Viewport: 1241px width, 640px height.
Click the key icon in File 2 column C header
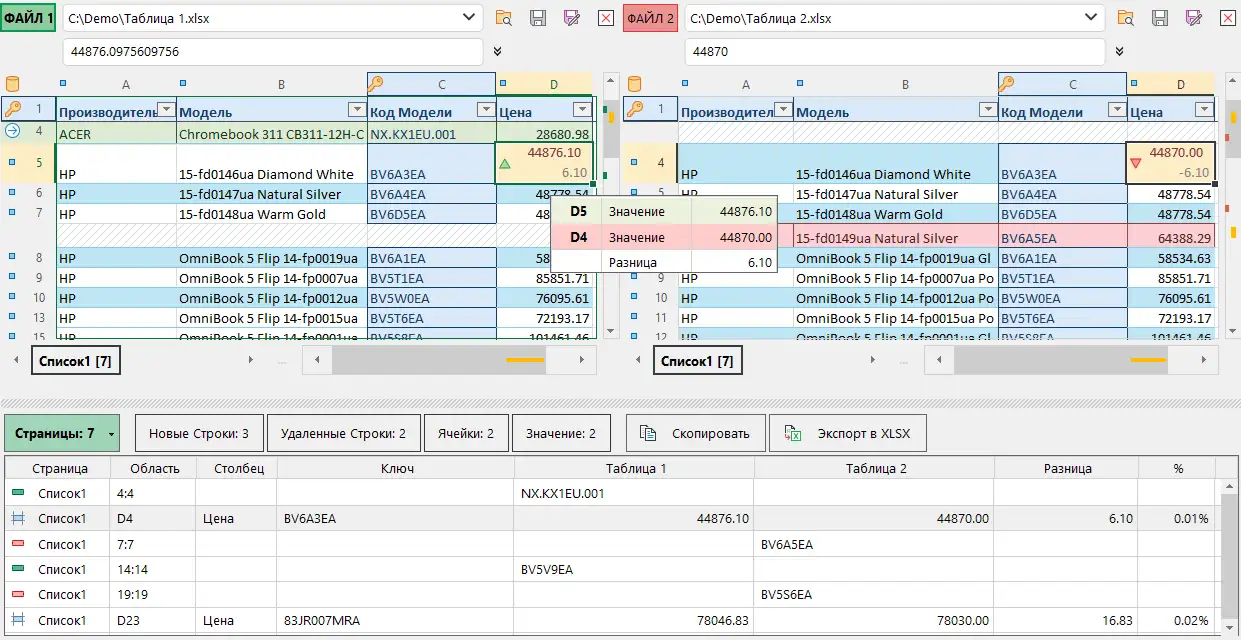[x=1007, y=84]
